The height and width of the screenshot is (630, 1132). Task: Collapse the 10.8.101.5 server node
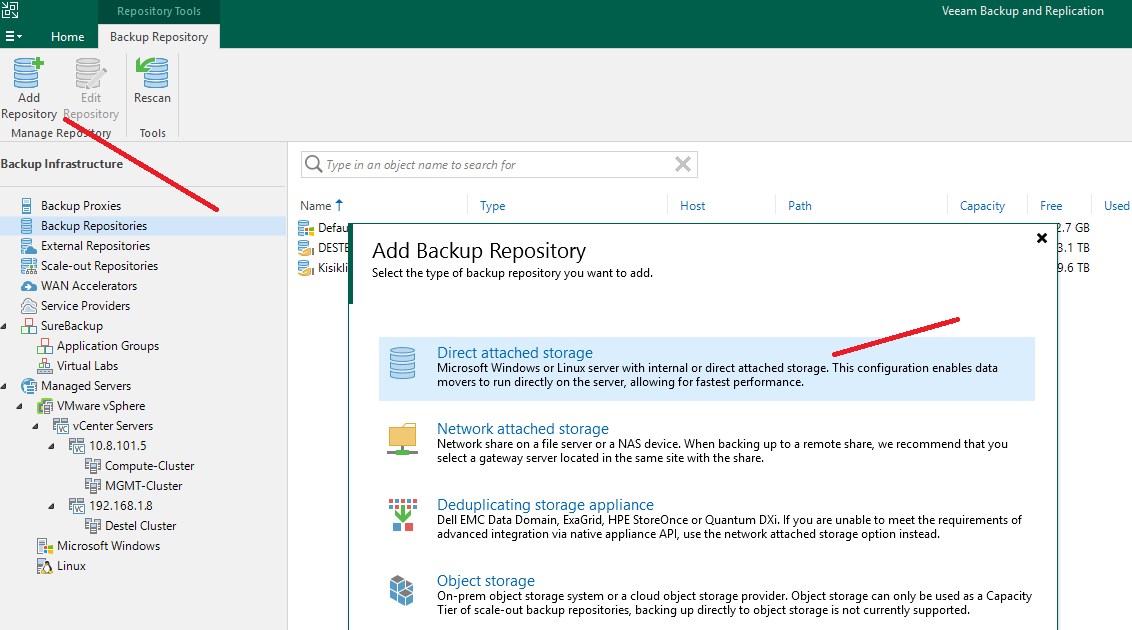click(x=51, y=447)
